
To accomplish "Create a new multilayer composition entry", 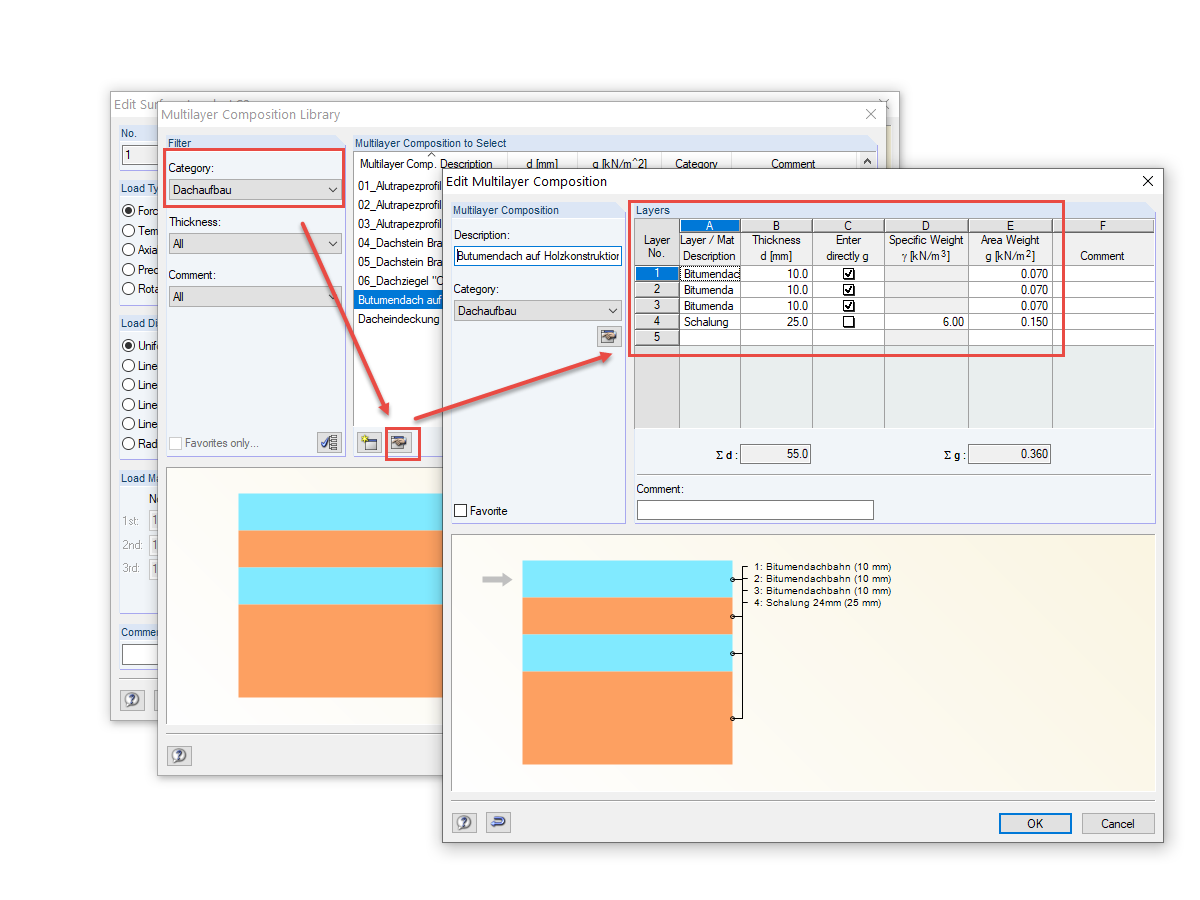I will tap(369, 443).
